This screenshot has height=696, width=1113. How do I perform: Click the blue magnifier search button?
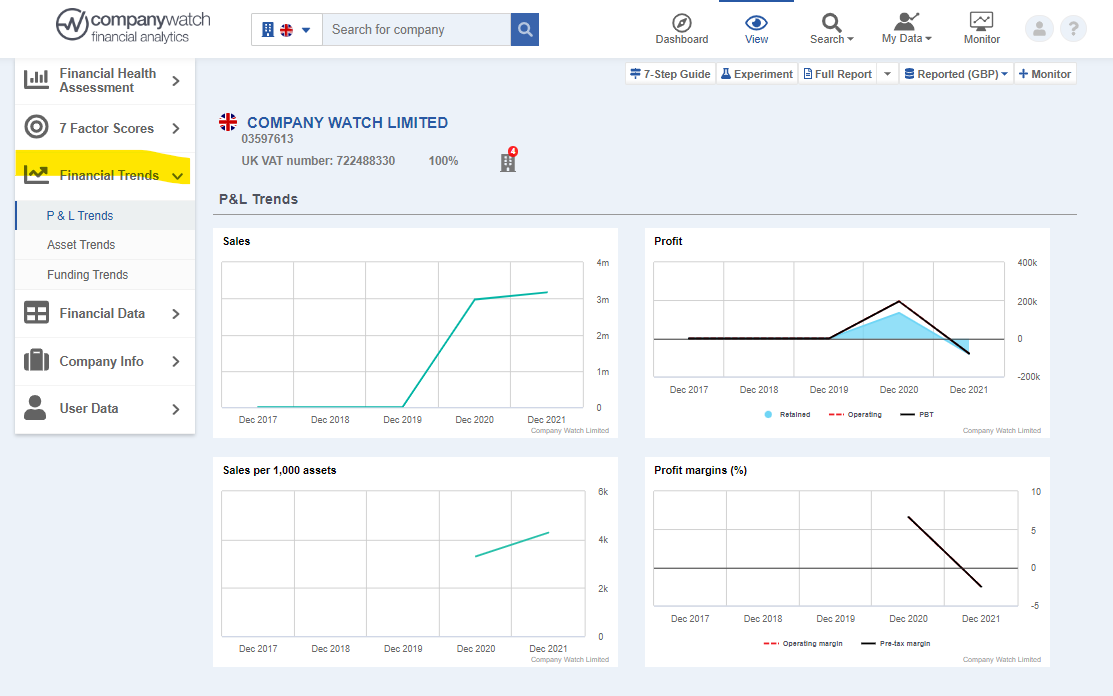coord(525,30)
